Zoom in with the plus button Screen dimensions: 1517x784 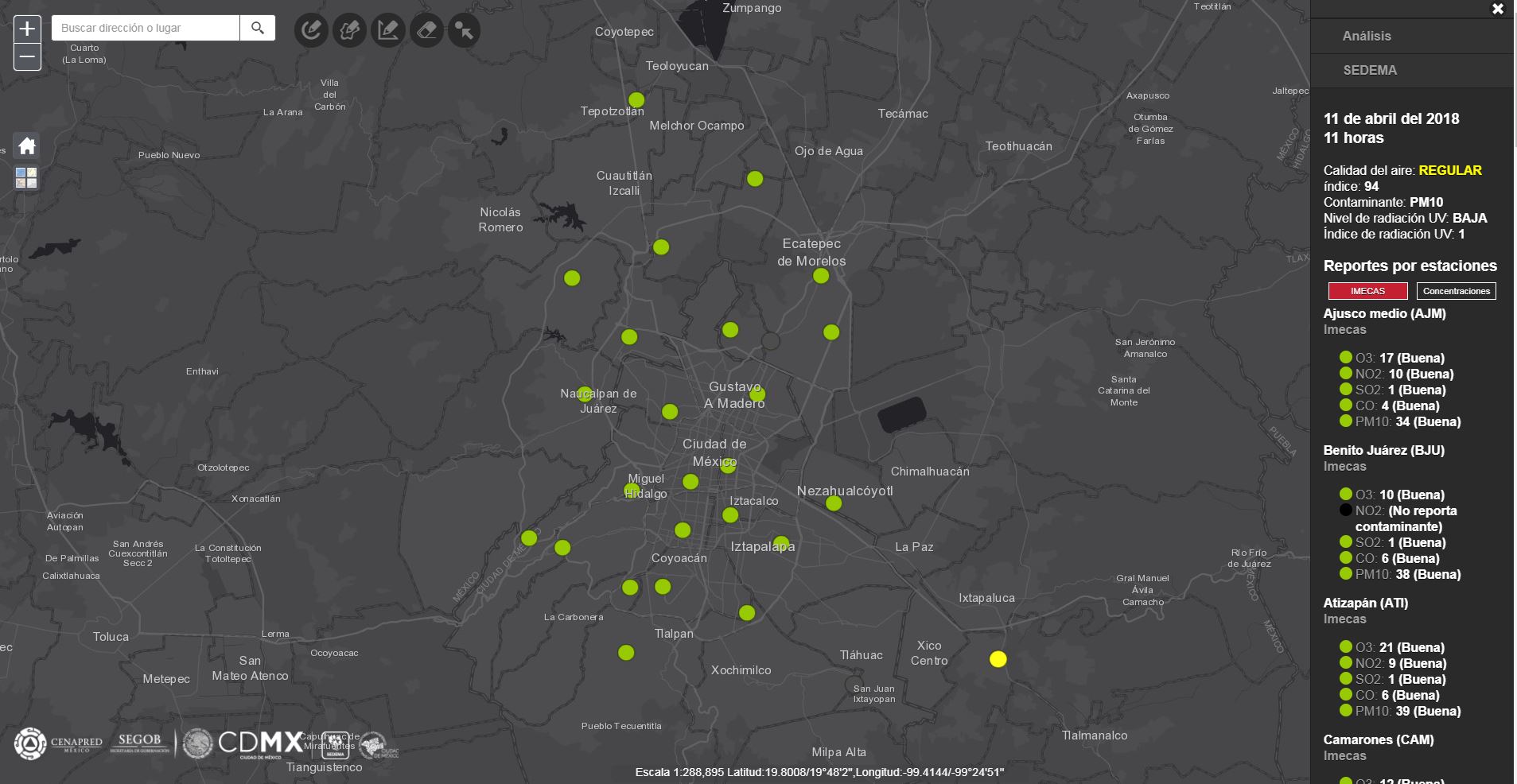(x=27, y=29)
